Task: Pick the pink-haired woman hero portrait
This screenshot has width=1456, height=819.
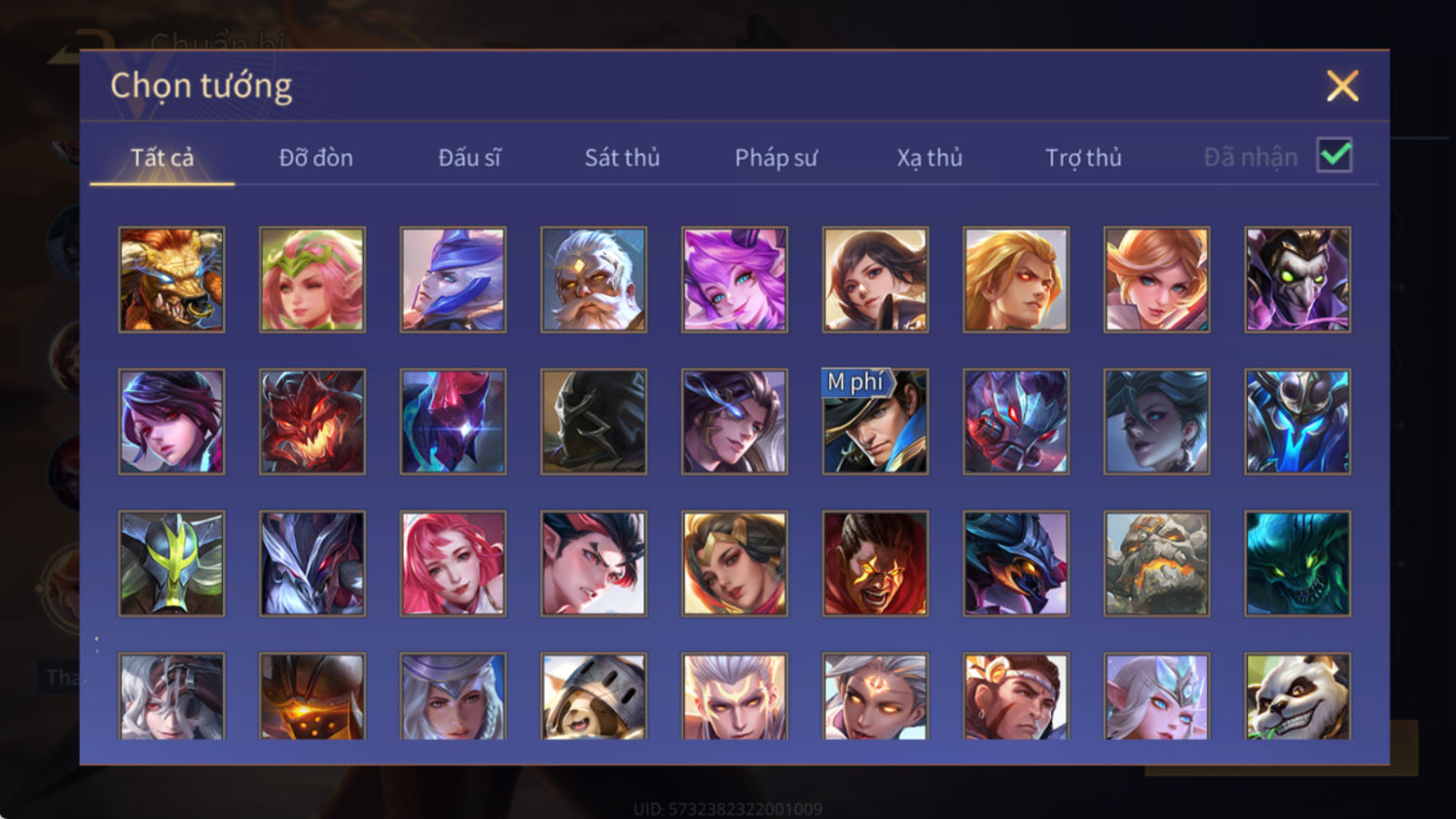Action: 453,563
